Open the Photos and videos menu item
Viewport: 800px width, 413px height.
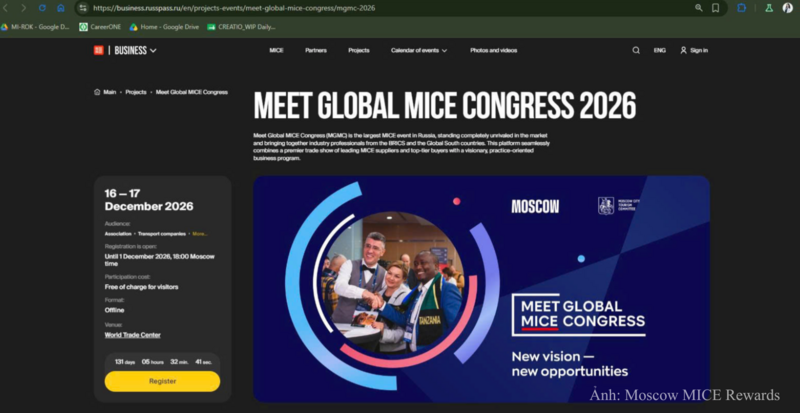click(493, 51)
